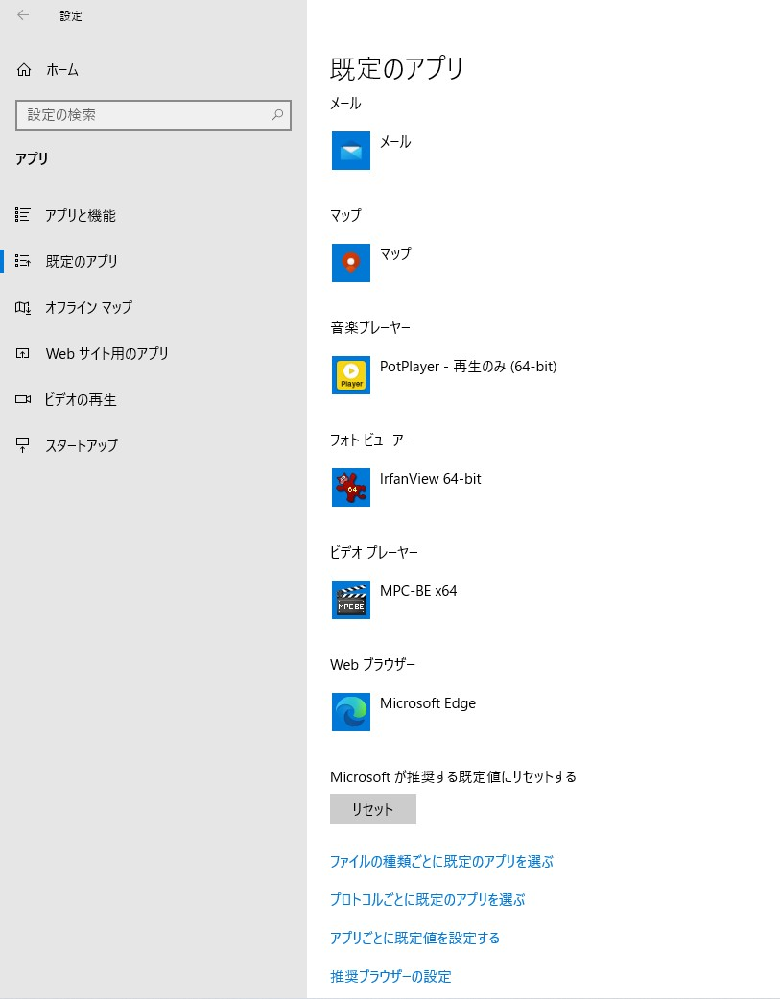The image size is (780, 999).
Task: Click the Web サイト用のアプリ icon
Action: pos(23,353)
